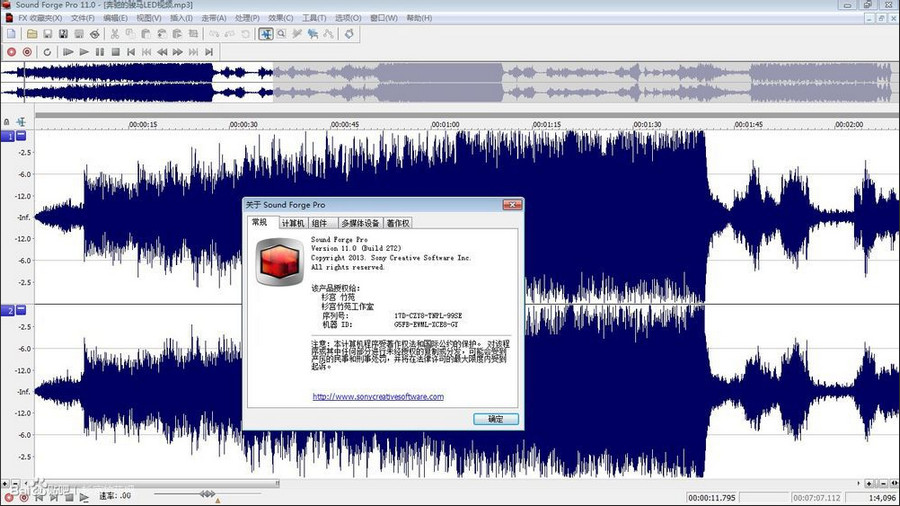Image resolution: width=900 pixels, height=506 pixels.
Task: Click the New file icon in toolbar
Action: 11,34
